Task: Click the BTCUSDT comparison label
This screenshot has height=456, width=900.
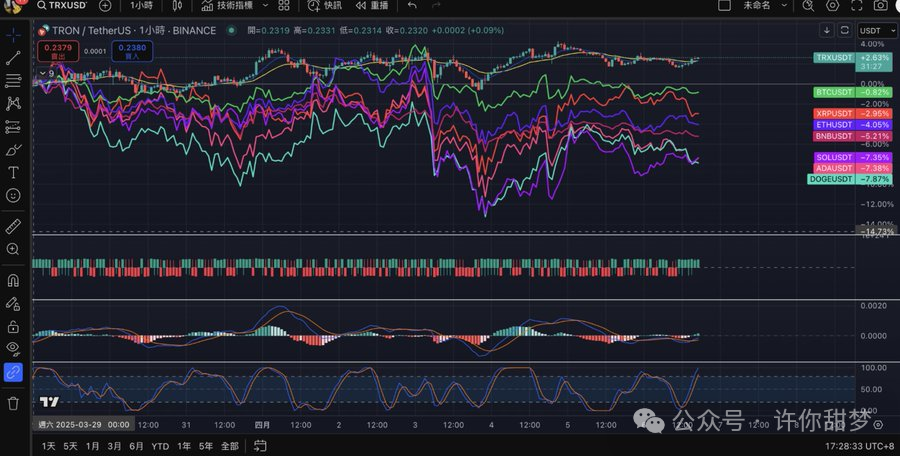Action: click(835, 92)
